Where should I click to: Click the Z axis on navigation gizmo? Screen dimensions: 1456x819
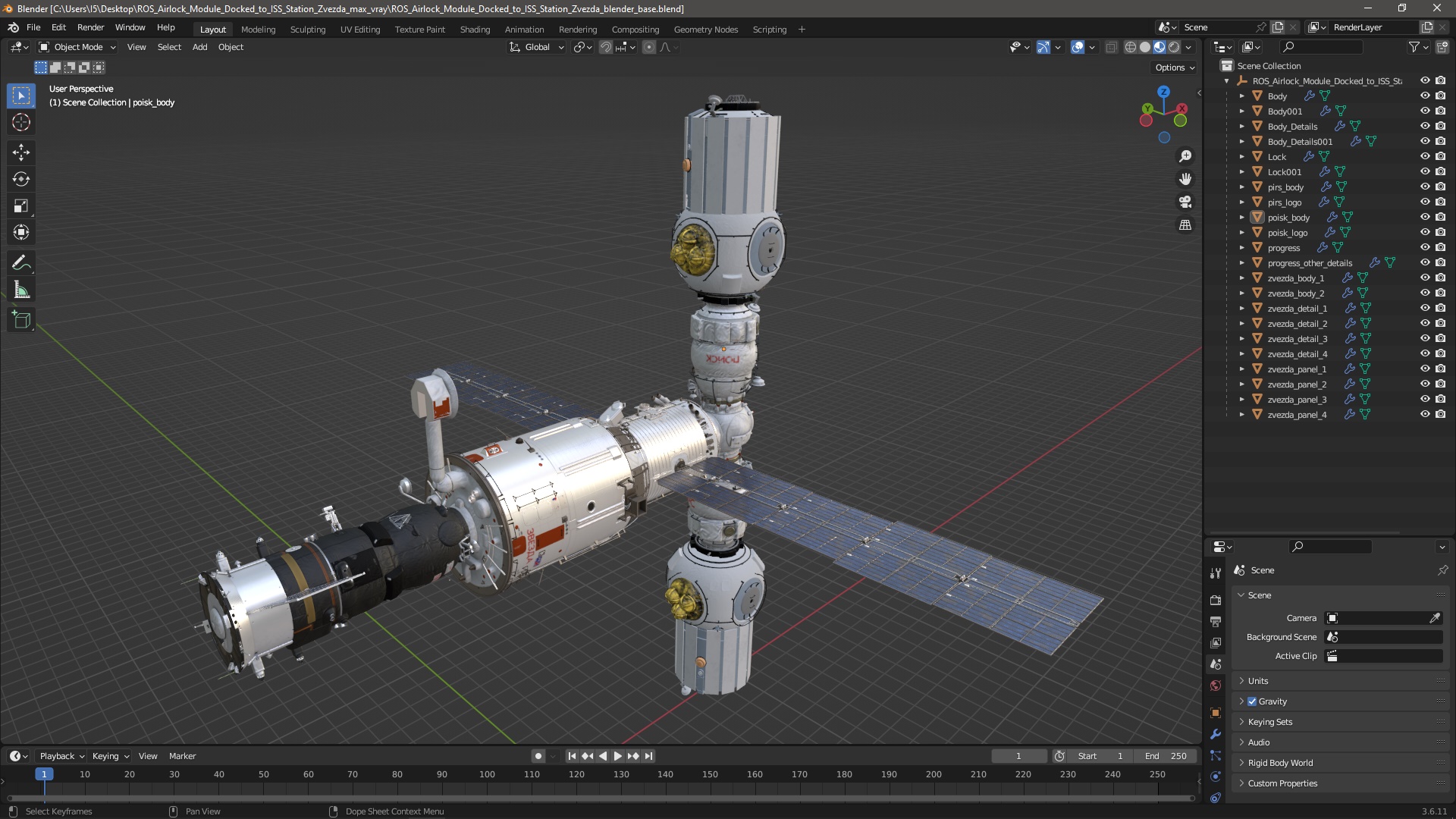[x=1163, y=92]
